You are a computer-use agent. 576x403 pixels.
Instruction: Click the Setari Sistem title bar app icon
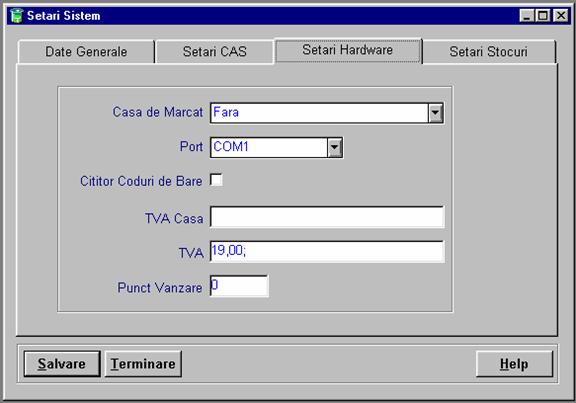pos(16,16)
